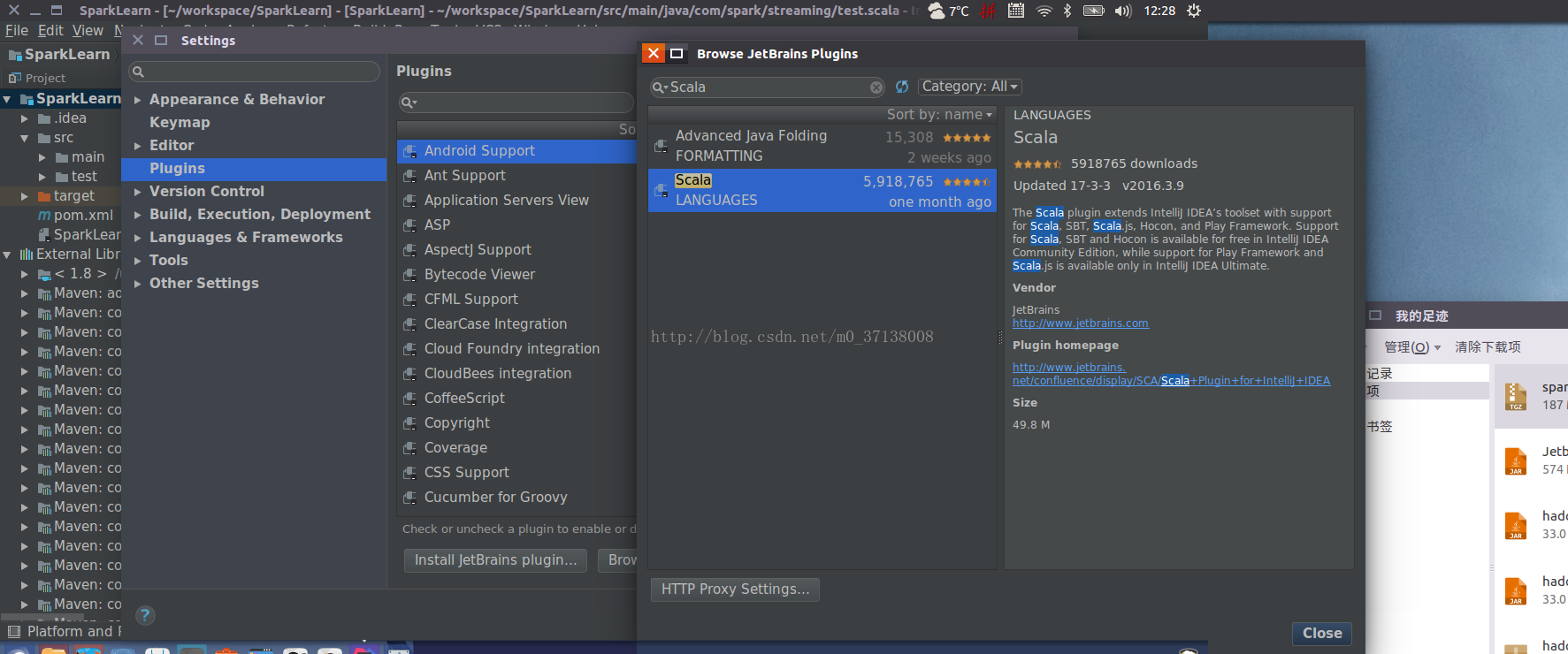Screen dimensions: 1568x654
Task: Click the Scala search input field
Action: point(768,87)
